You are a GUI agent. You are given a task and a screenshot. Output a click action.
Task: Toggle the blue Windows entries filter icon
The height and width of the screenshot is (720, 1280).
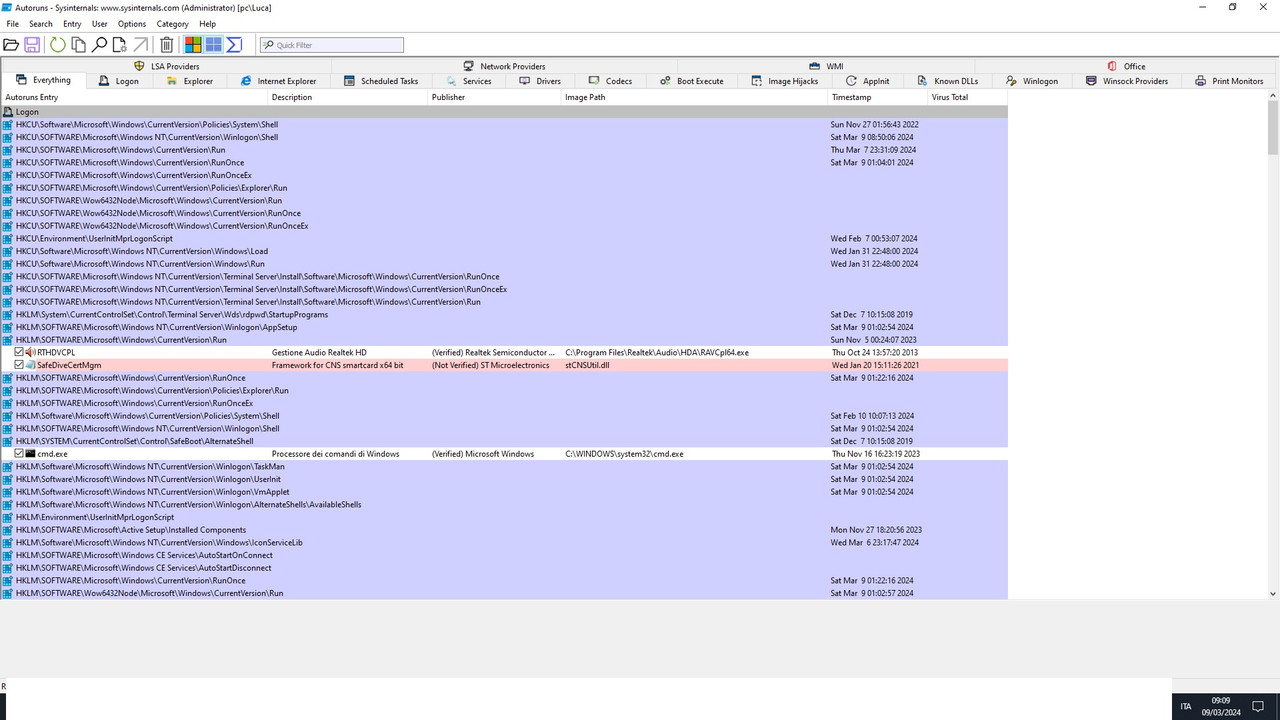click(x=214, y=45)
